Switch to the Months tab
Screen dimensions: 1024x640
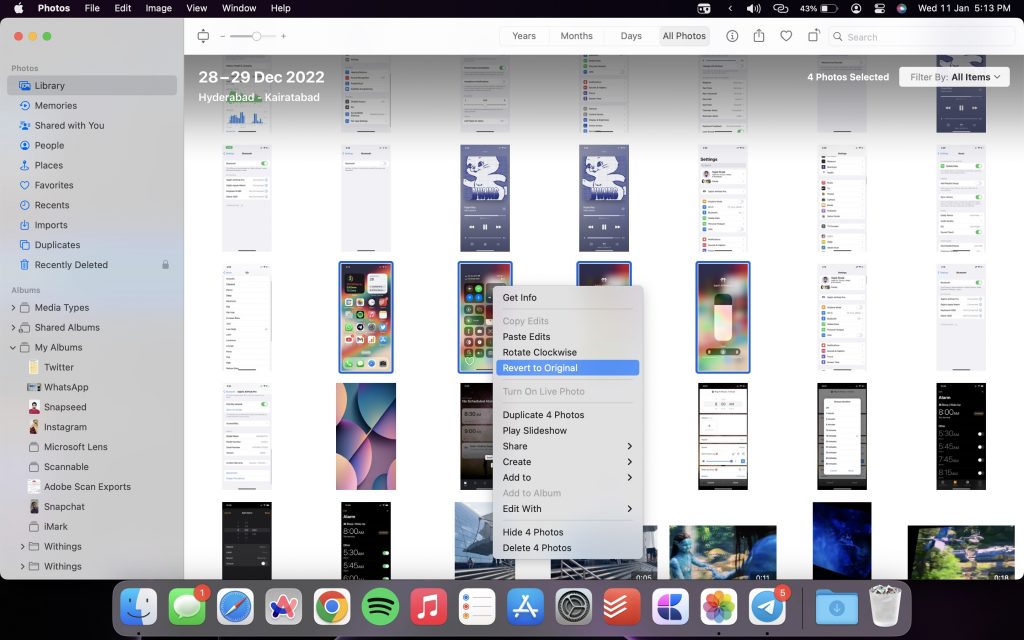pos(576,36)
